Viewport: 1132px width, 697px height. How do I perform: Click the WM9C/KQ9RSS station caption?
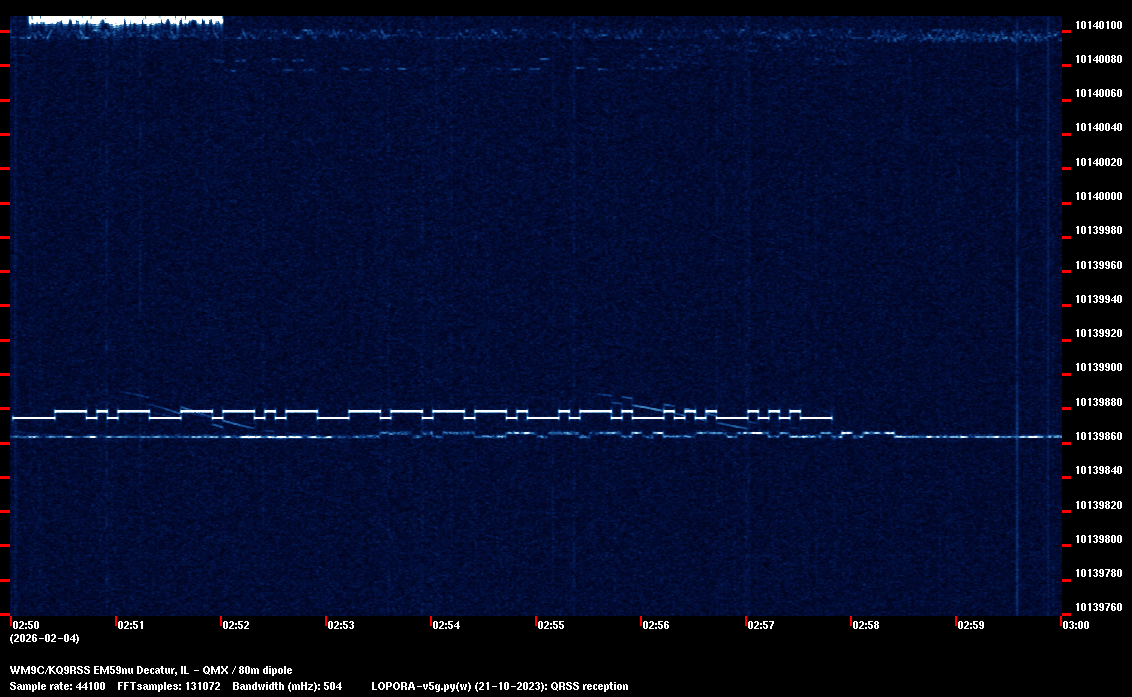[x=151, y=670]
